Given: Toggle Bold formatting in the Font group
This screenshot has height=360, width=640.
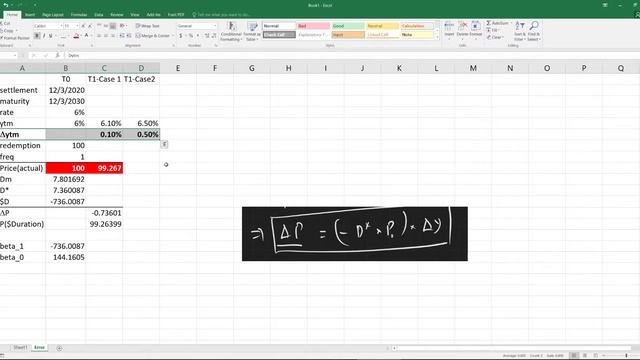Looking at the screenshot, I should [37, 36].
